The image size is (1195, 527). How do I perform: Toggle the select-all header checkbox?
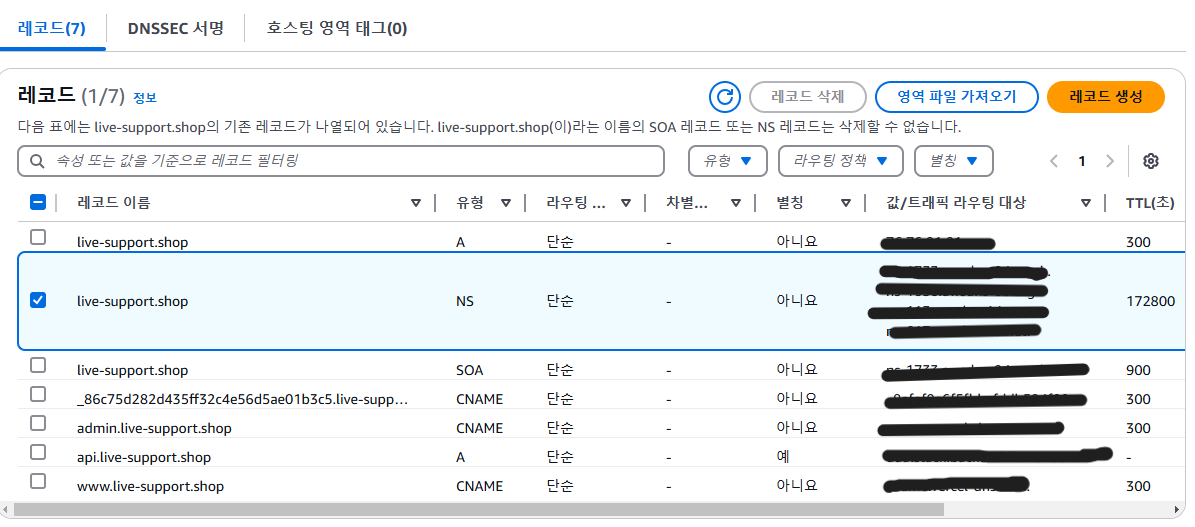[38, 203]
